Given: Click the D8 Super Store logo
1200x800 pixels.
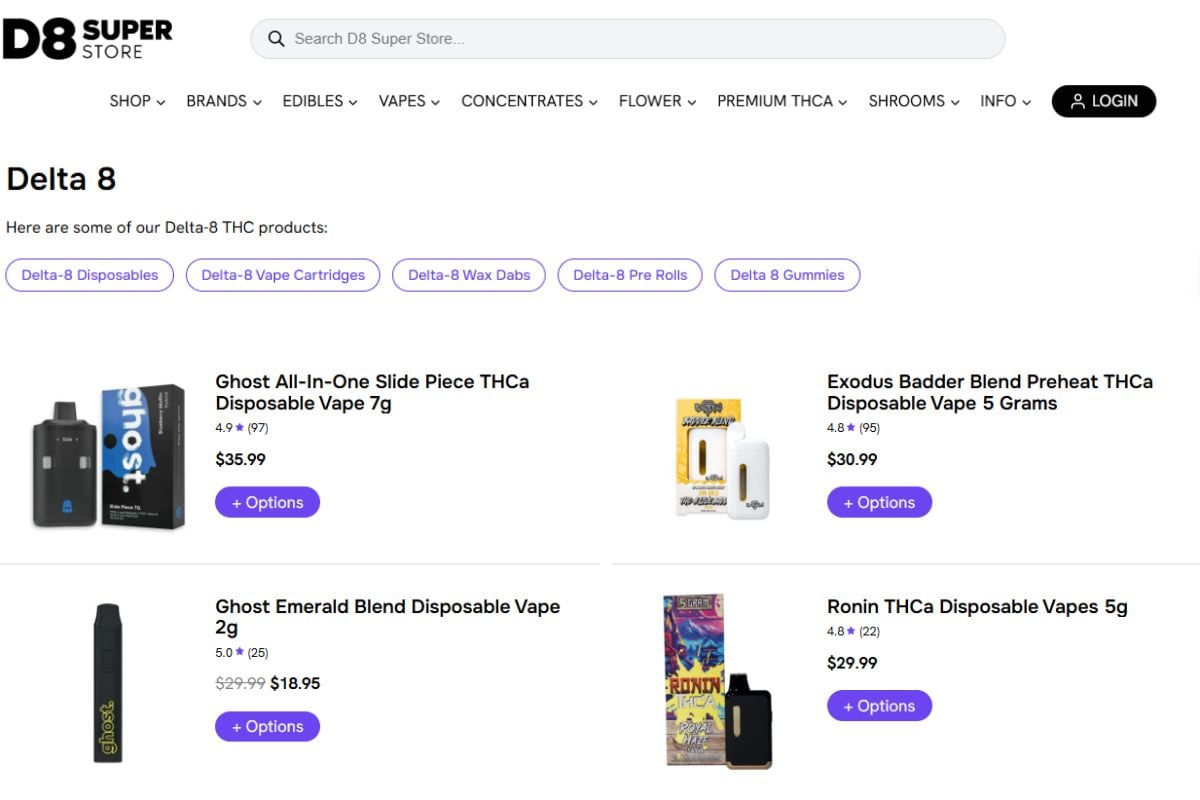Looking at the screenshot, I should pos(85,38).
